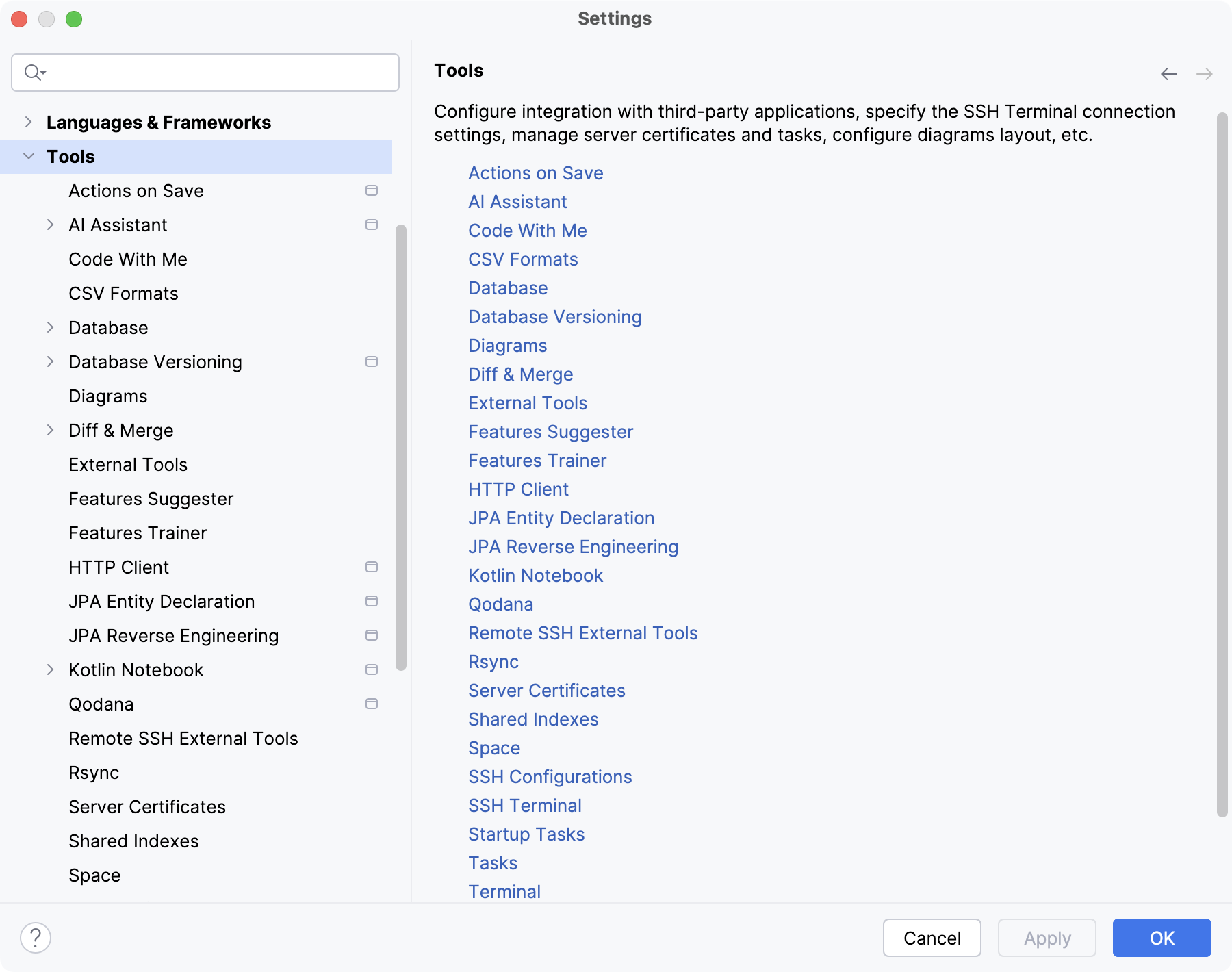
Task: Click the Cancel button
Action: pyautogui.click(x=932, y=938)
